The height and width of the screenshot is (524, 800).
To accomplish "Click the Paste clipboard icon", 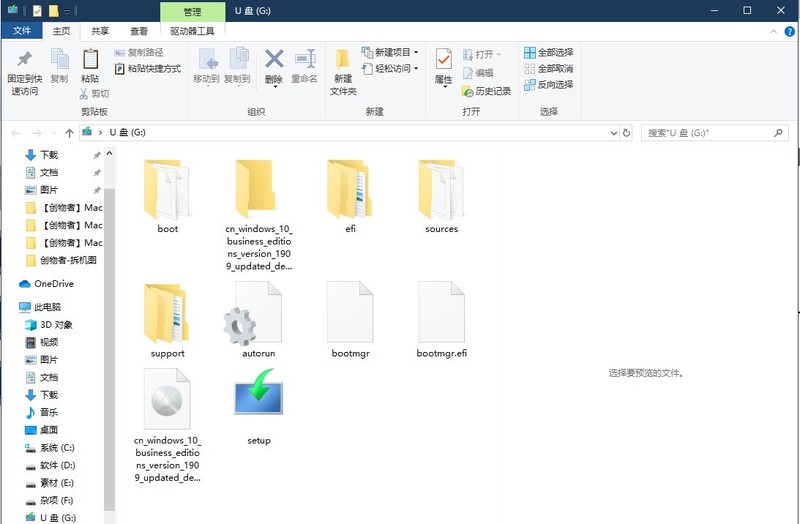I will click(x=90, y=60).
